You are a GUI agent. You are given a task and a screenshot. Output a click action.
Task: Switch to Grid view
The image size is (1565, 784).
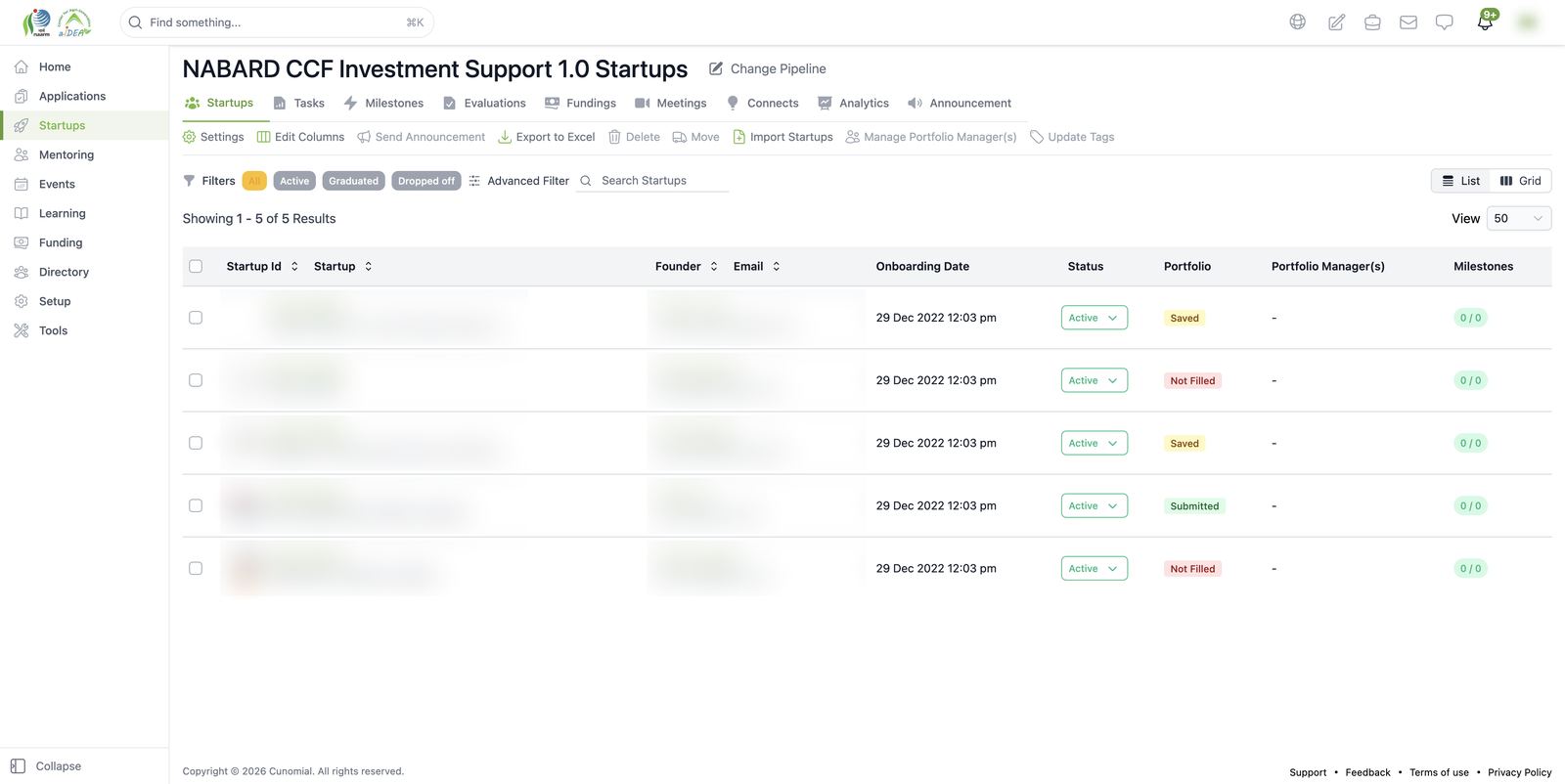[1521, 181]
